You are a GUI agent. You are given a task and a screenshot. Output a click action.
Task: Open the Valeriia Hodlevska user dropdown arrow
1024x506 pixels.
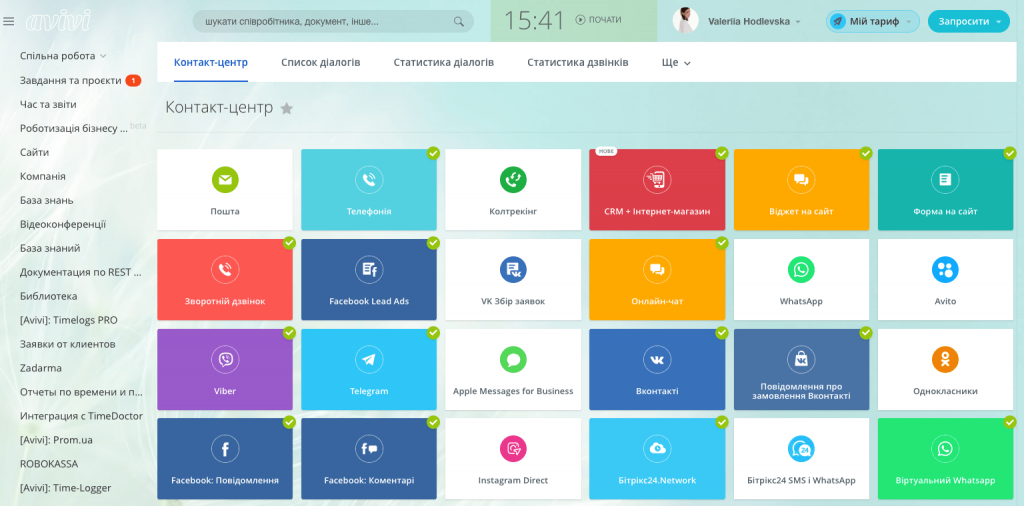point(798,22)
